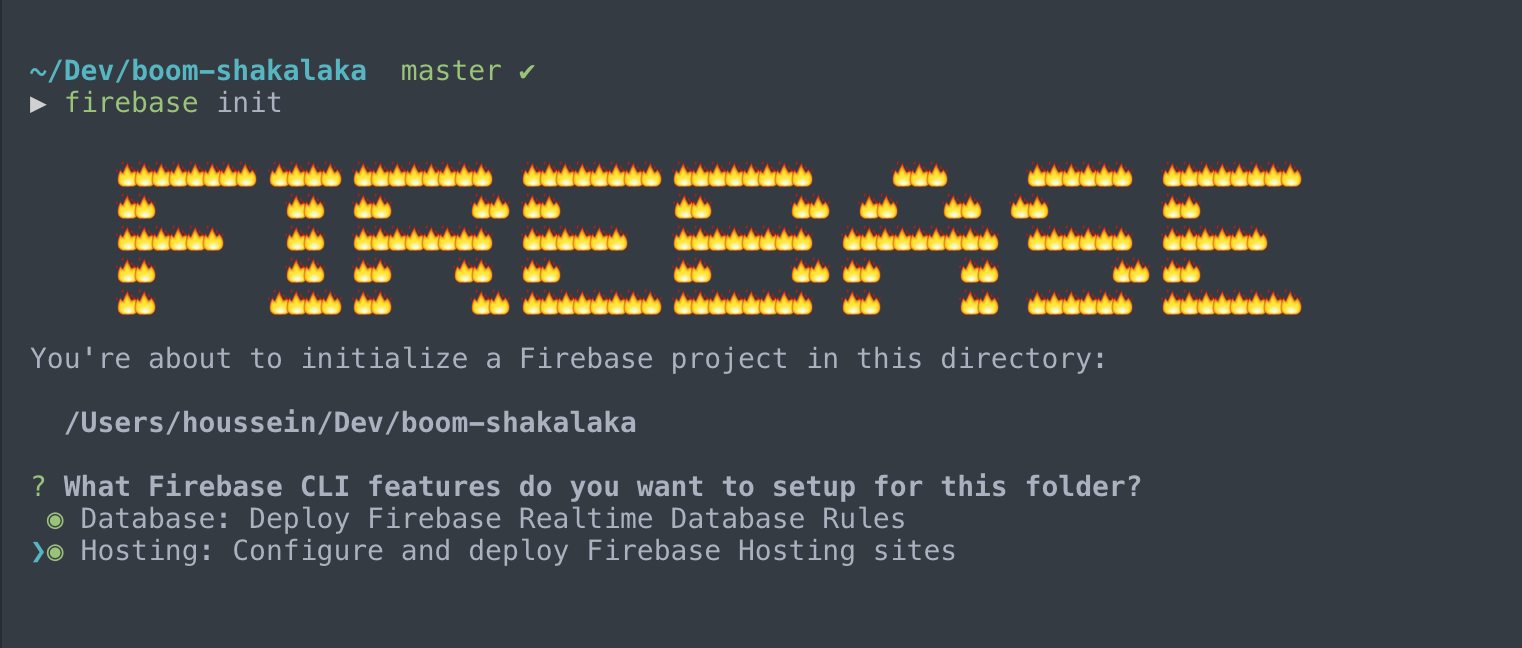Click the green question mark prompt
Screen dimensions: 1522x648
click(x=39, y=487)
